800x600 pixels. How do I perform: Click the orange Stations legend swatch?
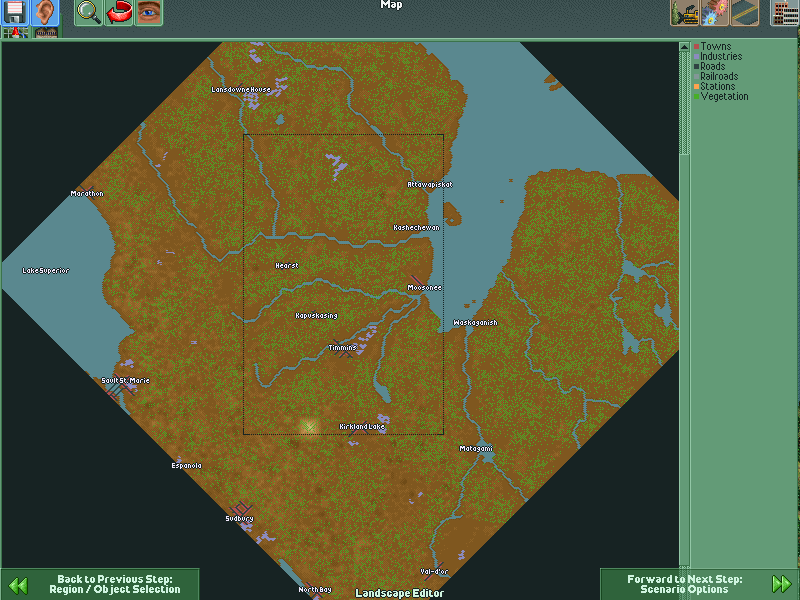click(696, 87)
